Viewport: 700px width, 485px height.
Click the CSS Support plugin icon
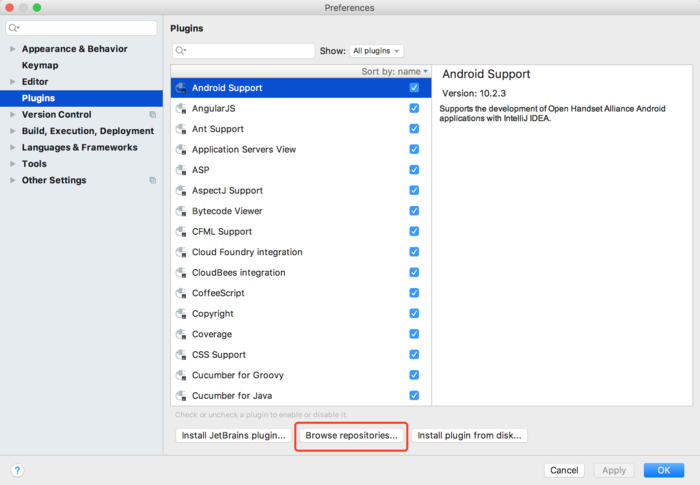coord(181,355)
